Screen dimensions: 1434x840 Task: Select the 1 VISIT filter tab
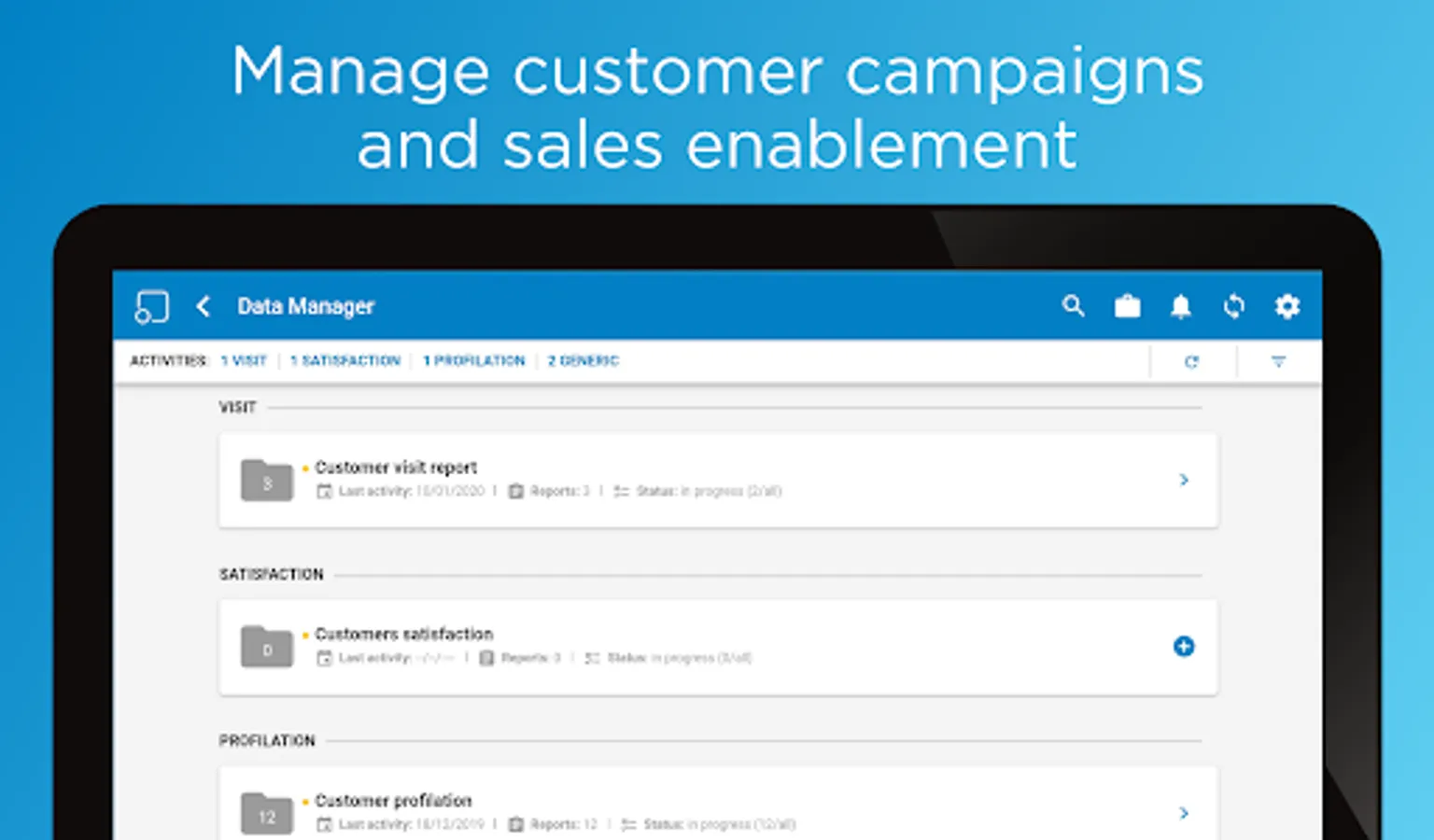[244, 360]
